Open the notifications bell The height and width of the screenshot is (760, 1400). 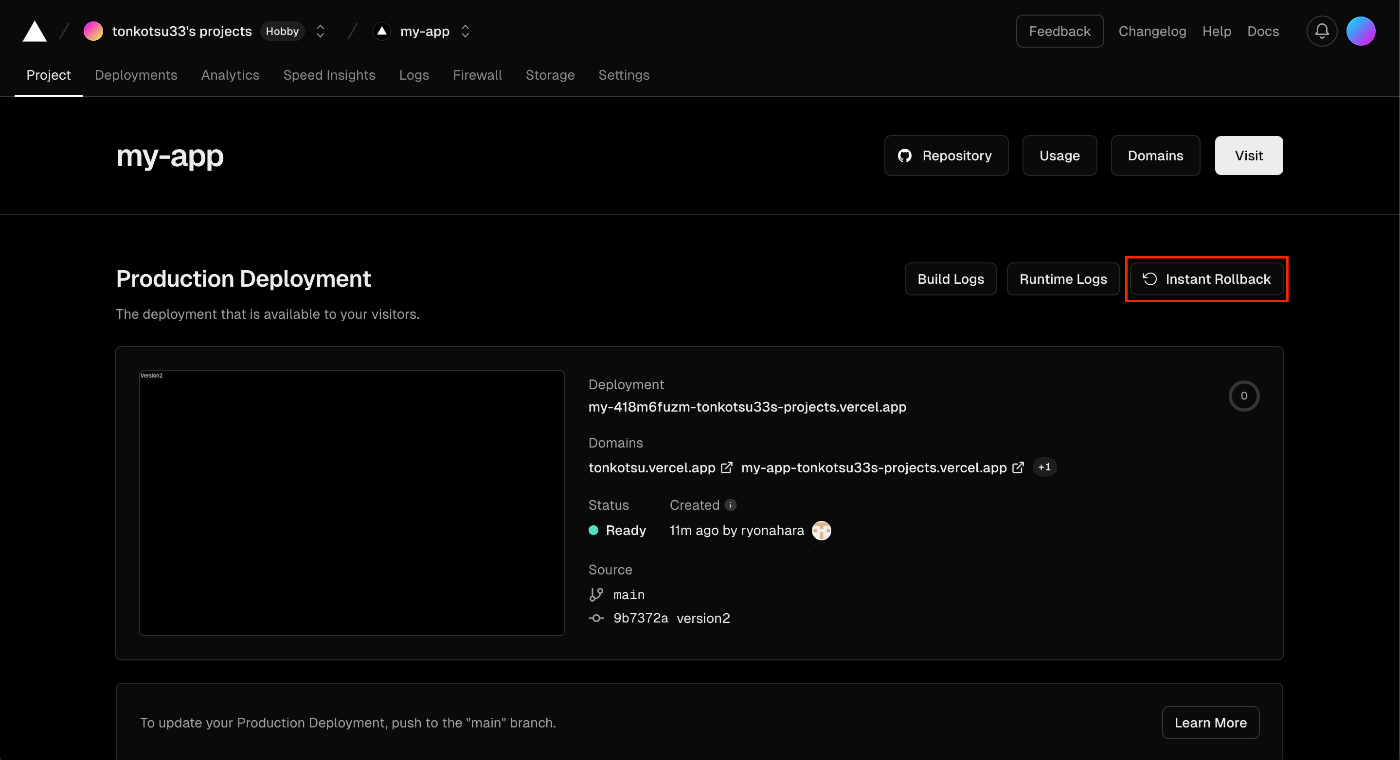pos(1322,31)
